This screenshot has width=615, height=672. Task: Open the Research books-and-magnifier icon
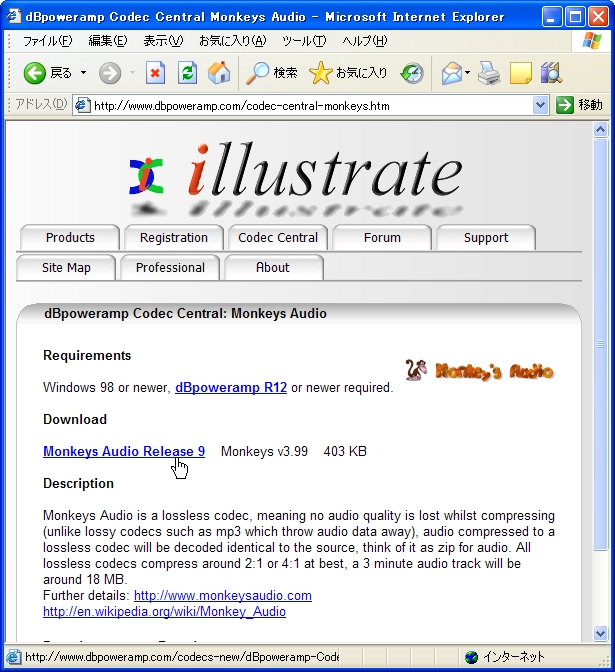(x=551, y=73)
